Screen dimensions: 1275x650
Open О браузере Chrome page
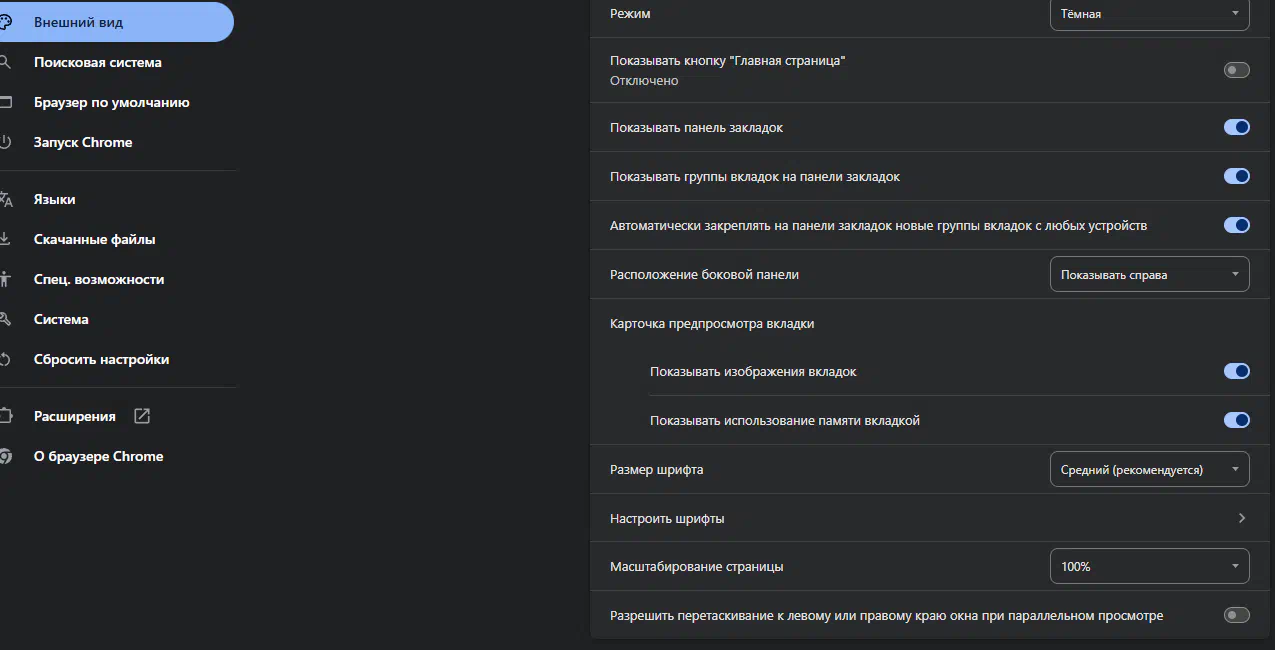tap(98, 456)
